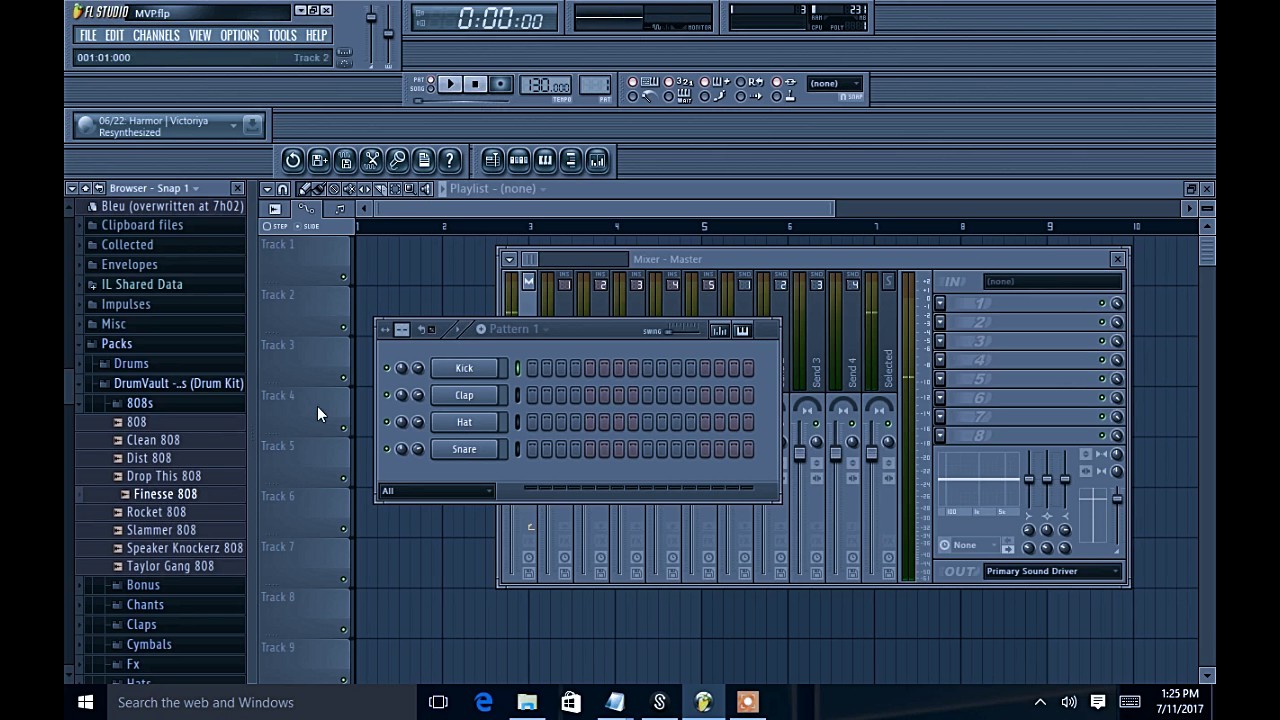Click the Snare channel button
The width and height of the screenshot is (1280, 720).
464,450
